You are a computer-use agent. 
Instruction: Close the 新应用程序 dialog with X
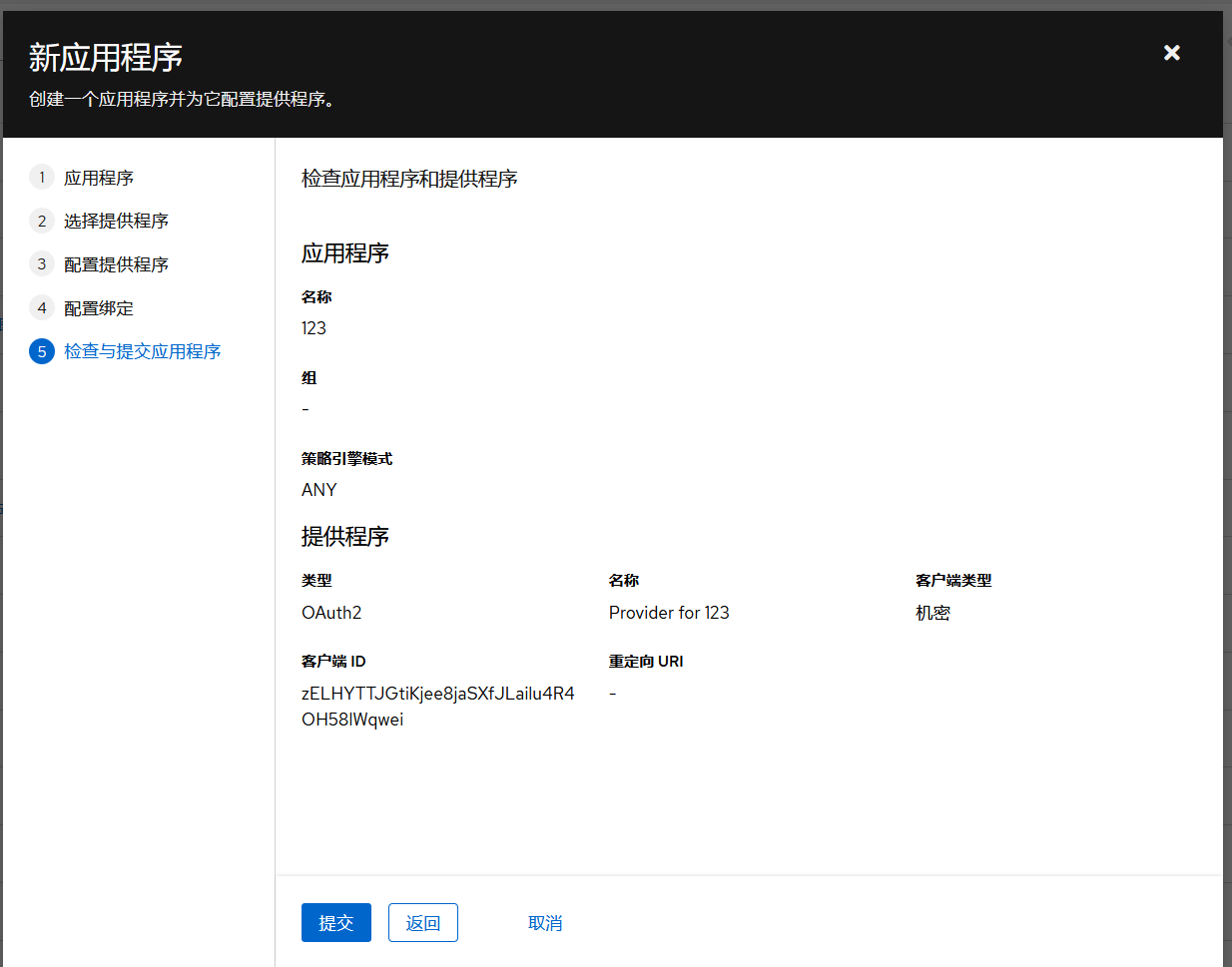coord(1172,53)
